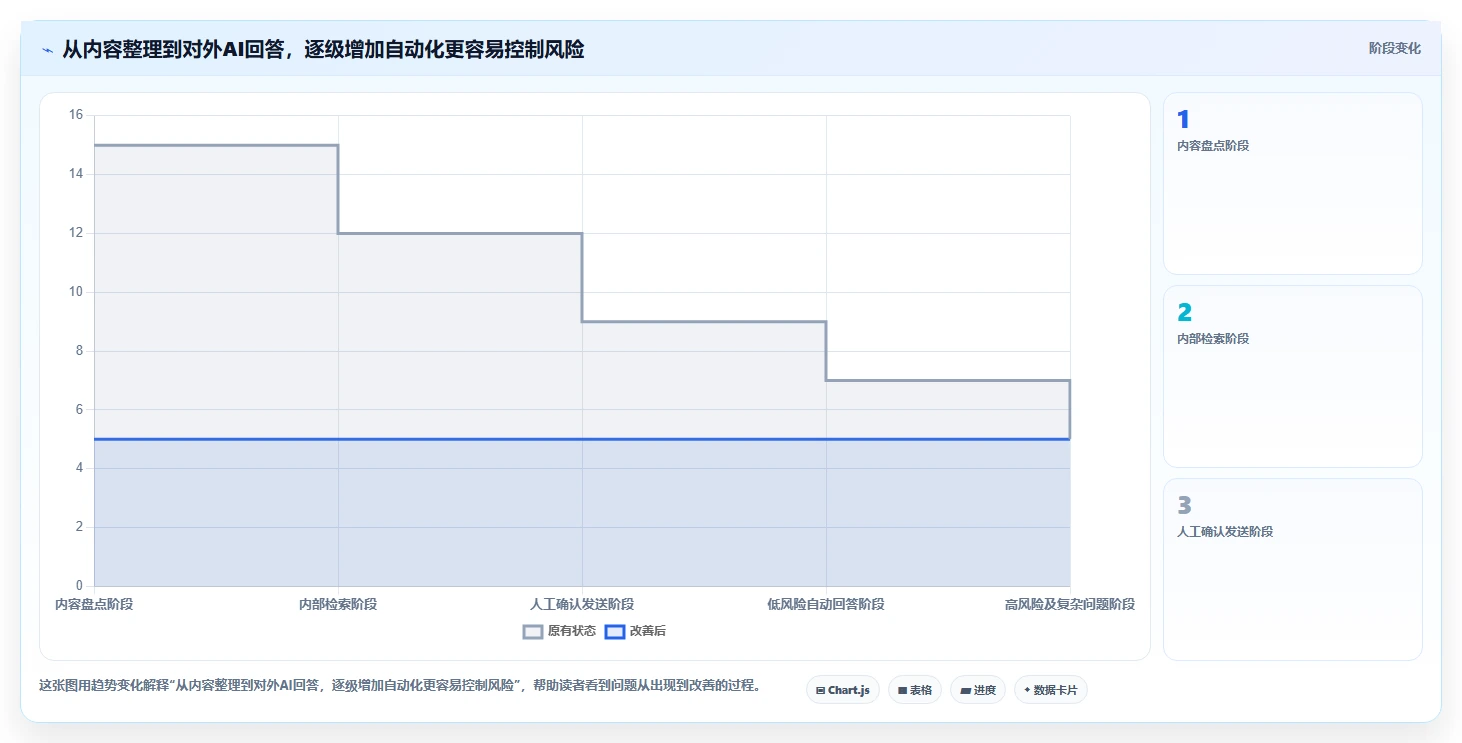Image resolution: width=1462 pixels, height=743 pixels.
Task: Click the 进度 tag
Action: 978,690
